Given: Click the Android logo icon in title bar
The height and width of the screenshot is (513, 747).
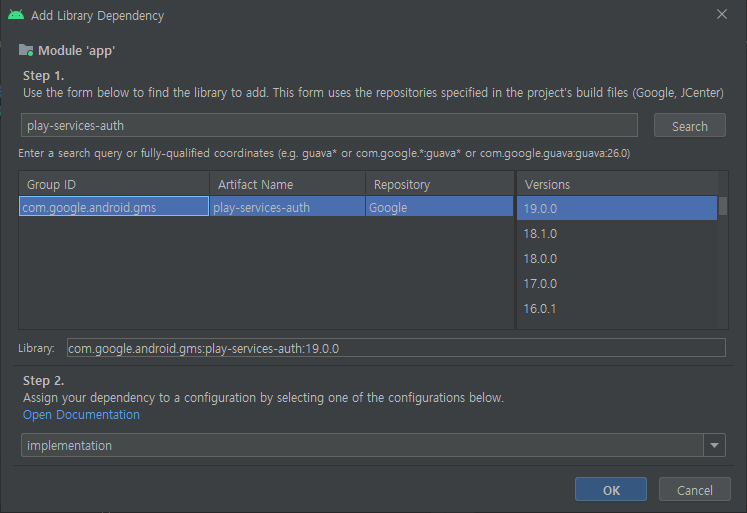Looking at the screenshot, I should 16,15.
